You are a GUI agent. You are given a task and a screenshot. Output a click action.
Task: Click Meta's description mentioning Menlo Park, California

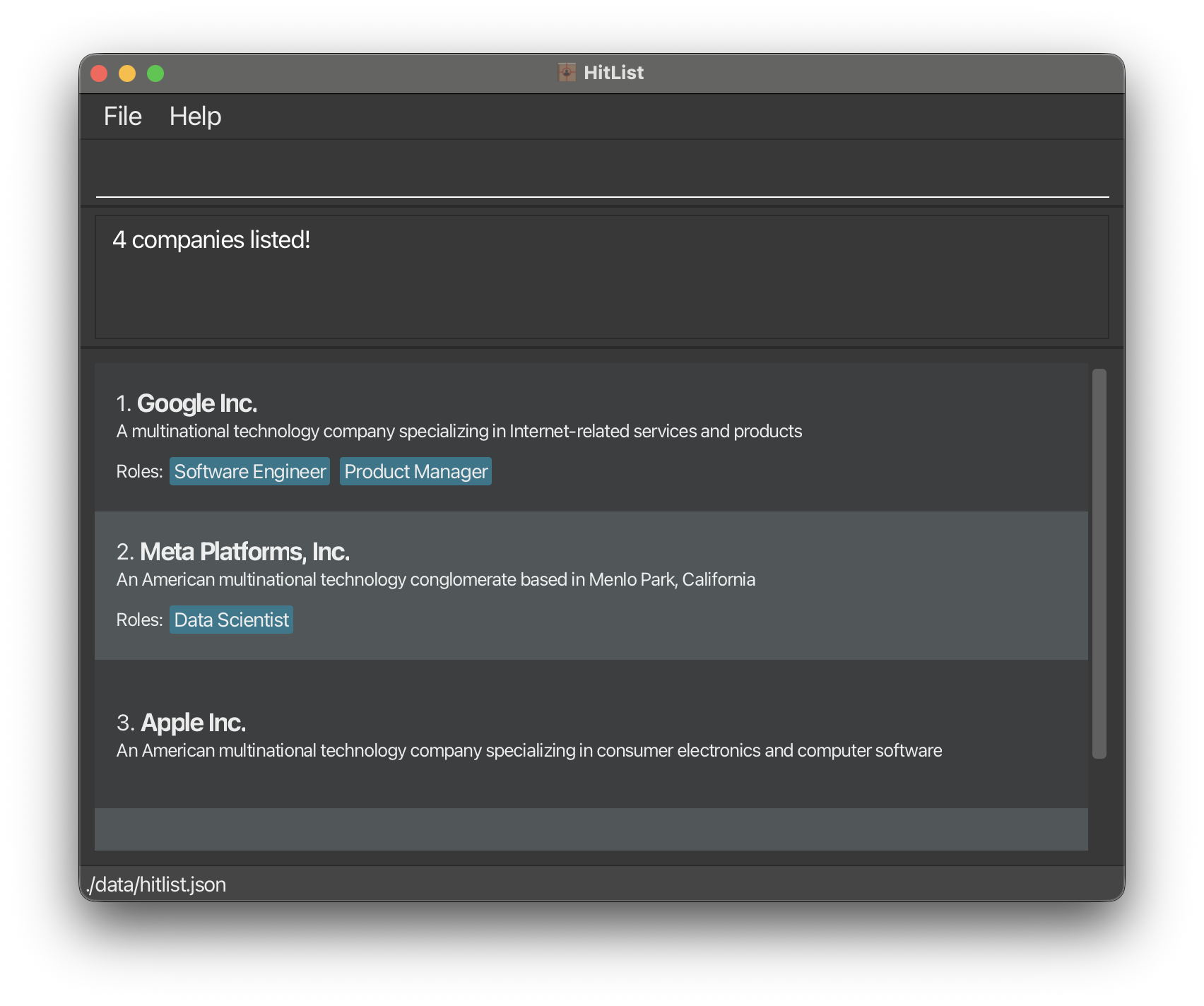point(436,580)
